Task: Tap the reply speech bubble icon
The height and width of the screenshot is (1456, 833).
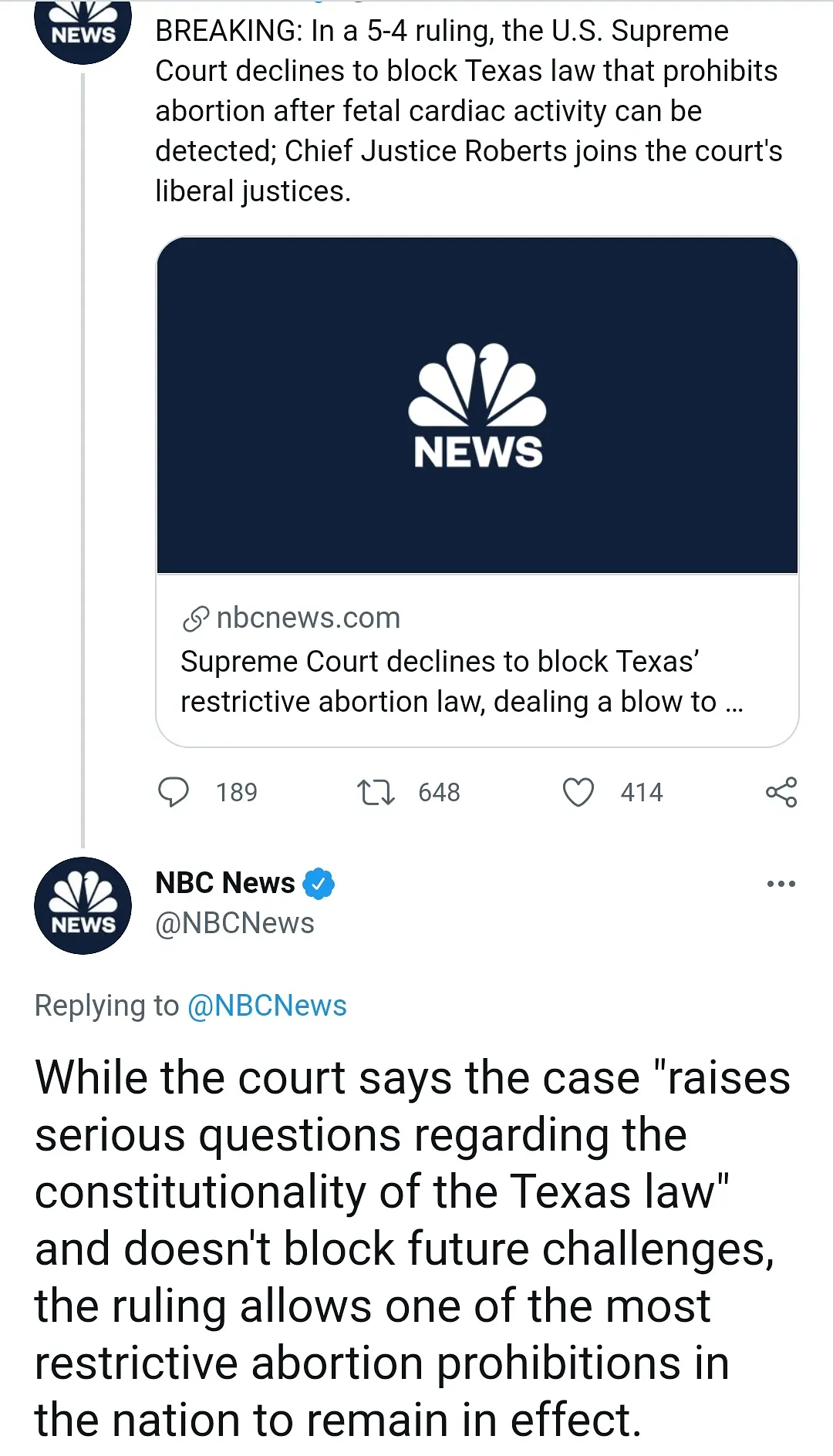Action: pyautogui.click(x=173, y=792)
